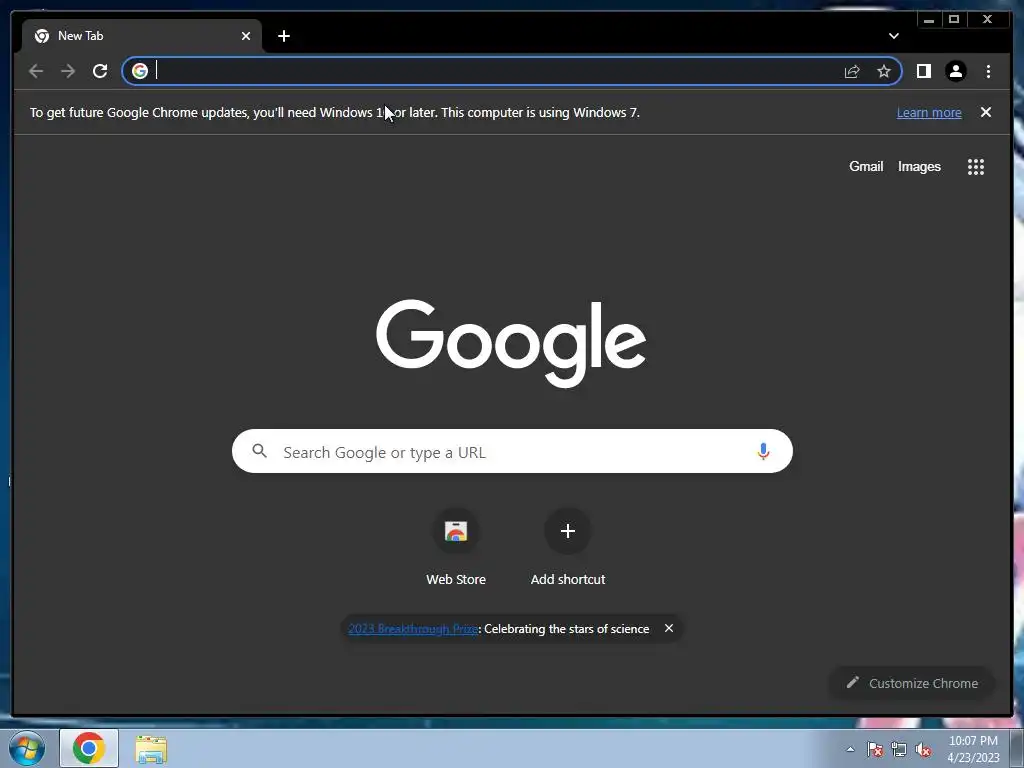Dismiss the Windows 7 update notice
The image size is (1024, 768).
tap(986, 112)
